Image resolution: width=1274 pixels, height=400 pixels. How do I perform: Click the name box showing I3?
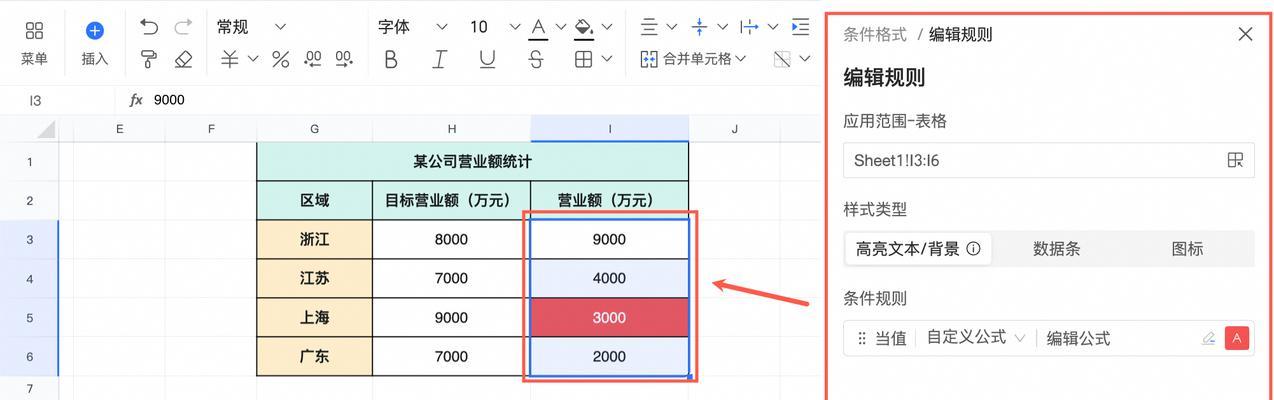(x=57, y=100)
